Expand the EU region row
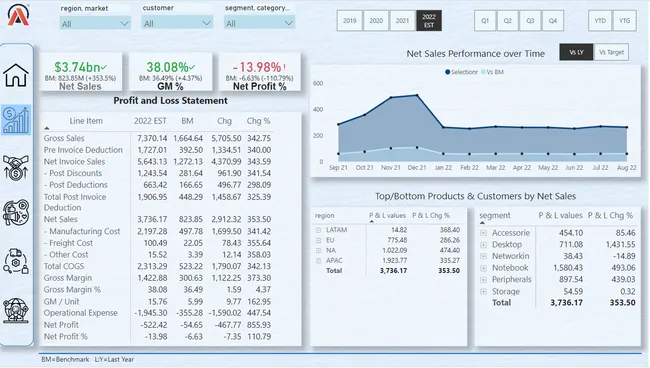Viewport: 650px width, 368px height. pyautogui.click(x=318, y=240)
